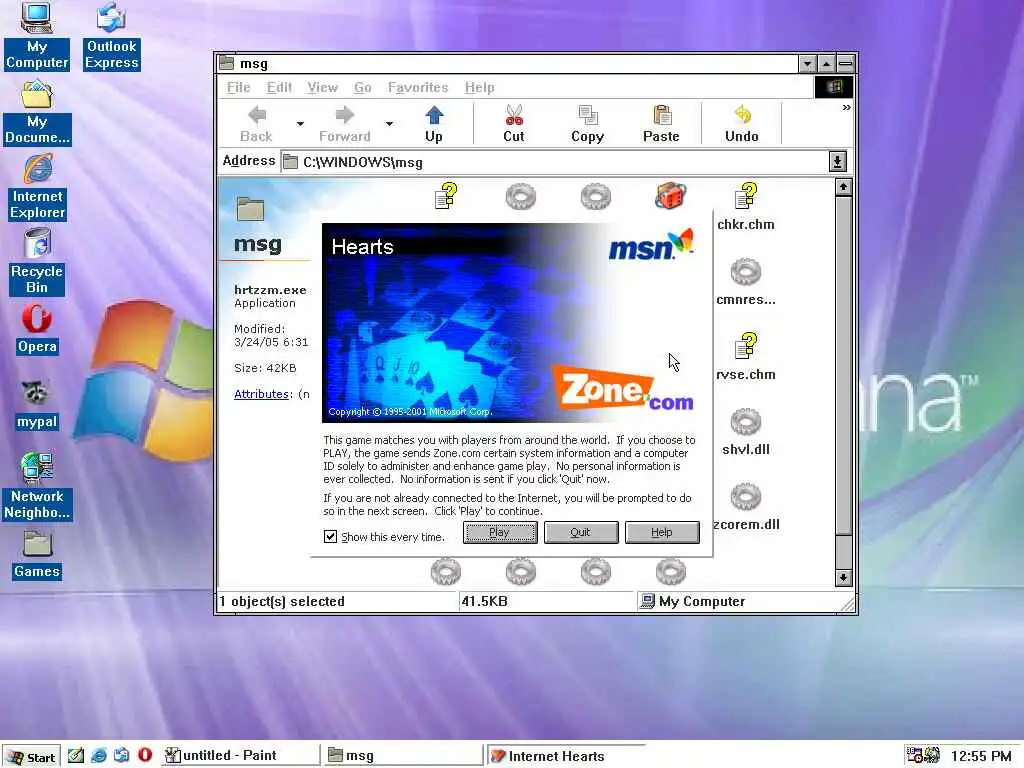Image resolution: width=1024 pixels, height=768 pixels.
Task: Click Help button in Hearts dialog
Action: click(662, 532)
